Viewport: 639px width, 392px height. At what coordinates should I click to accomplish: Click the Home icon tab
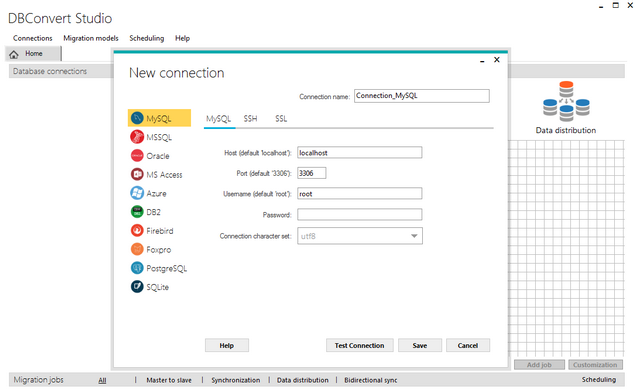33,54
